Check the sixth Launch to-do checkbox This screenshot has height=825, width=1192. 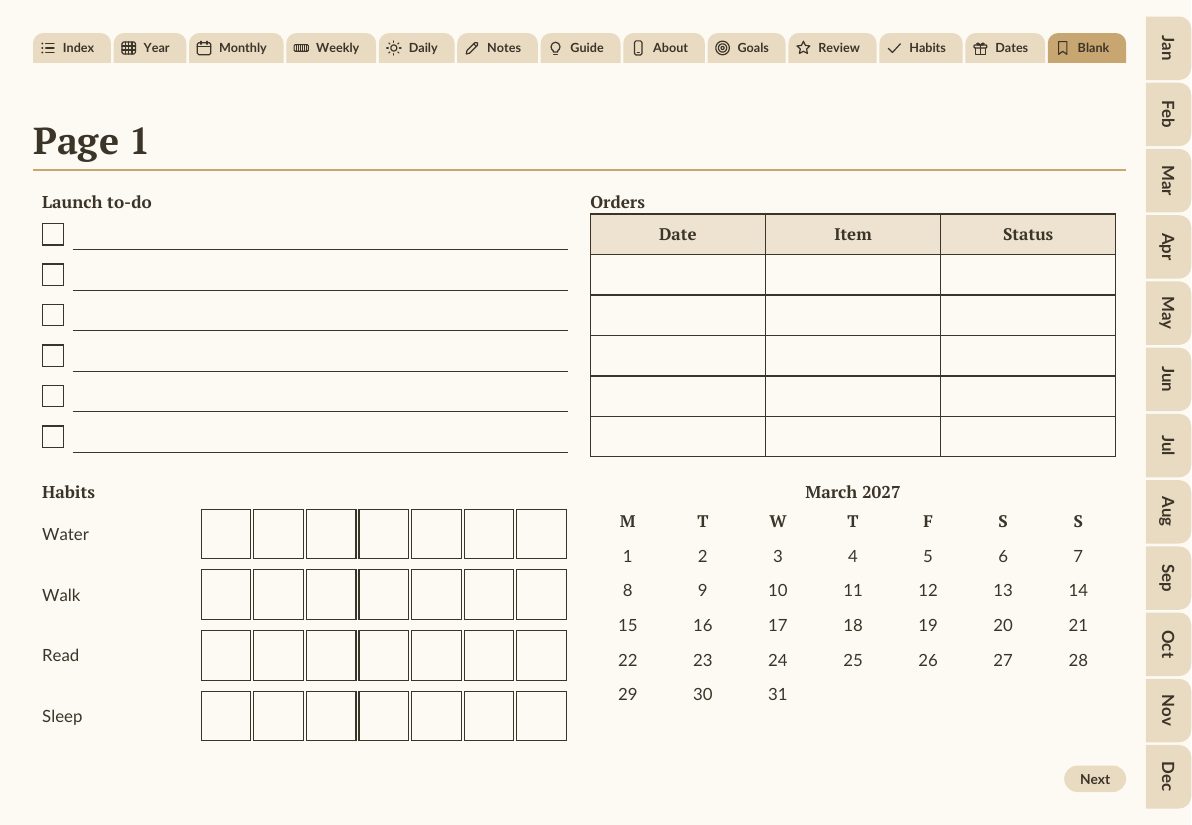pos(53,436)
